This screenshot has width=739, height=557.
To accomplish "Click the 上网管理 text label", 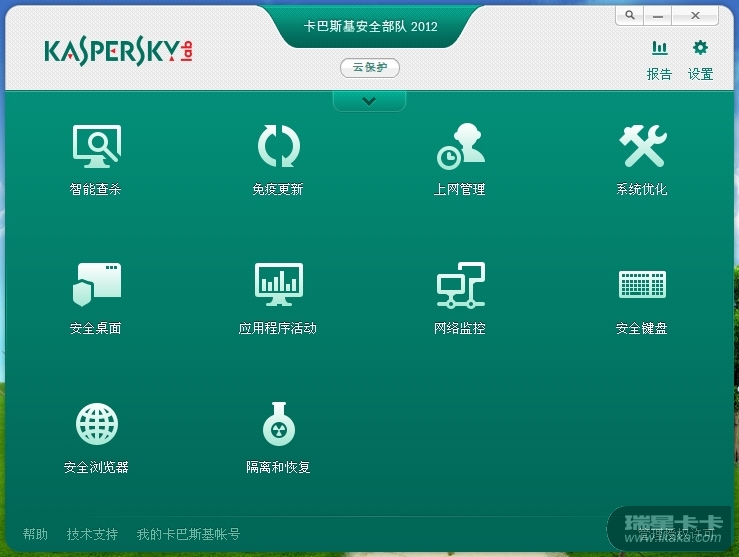I will click(460, 189).
